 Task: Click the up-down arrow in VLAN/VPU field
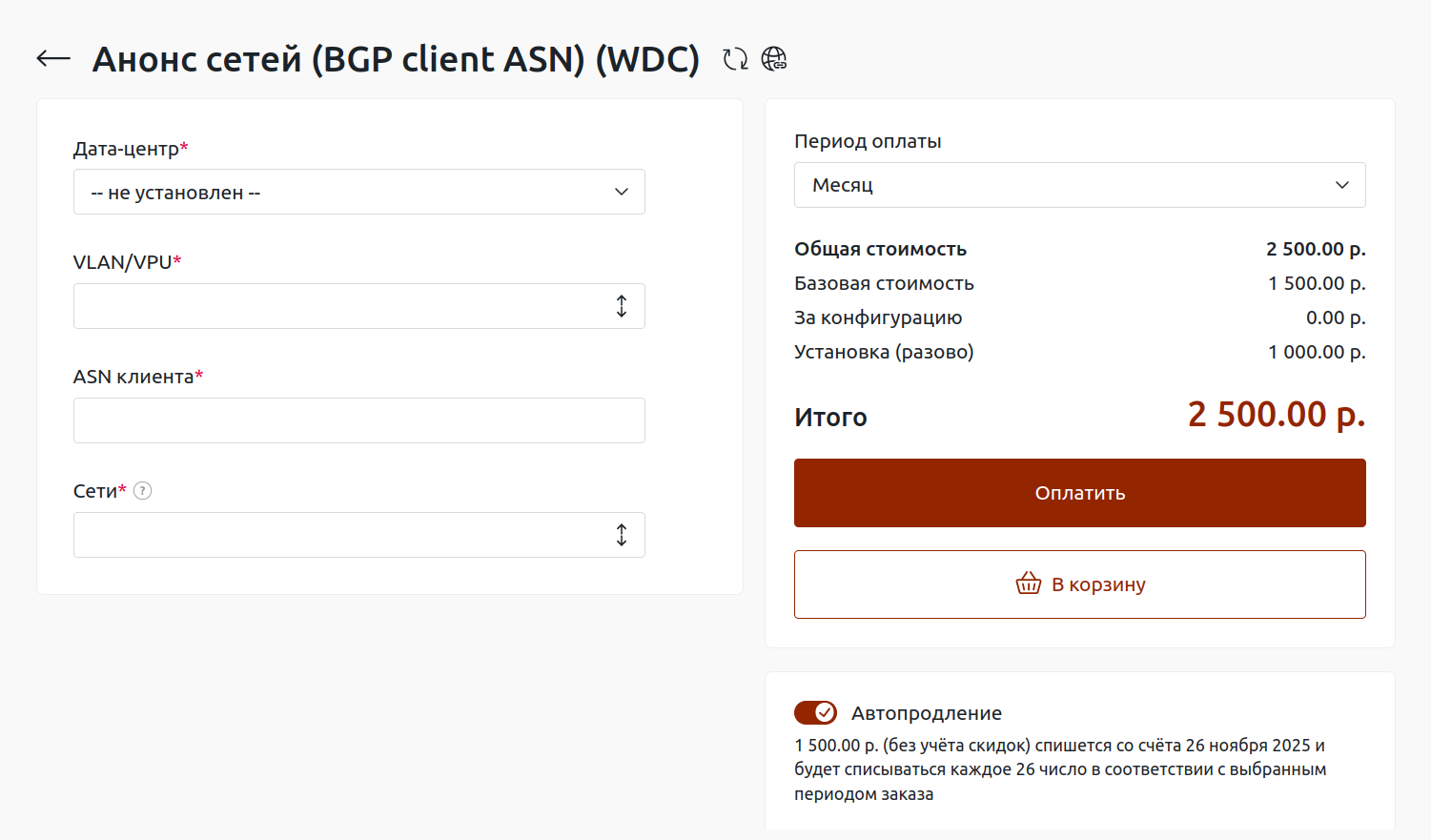coord(622,306)
